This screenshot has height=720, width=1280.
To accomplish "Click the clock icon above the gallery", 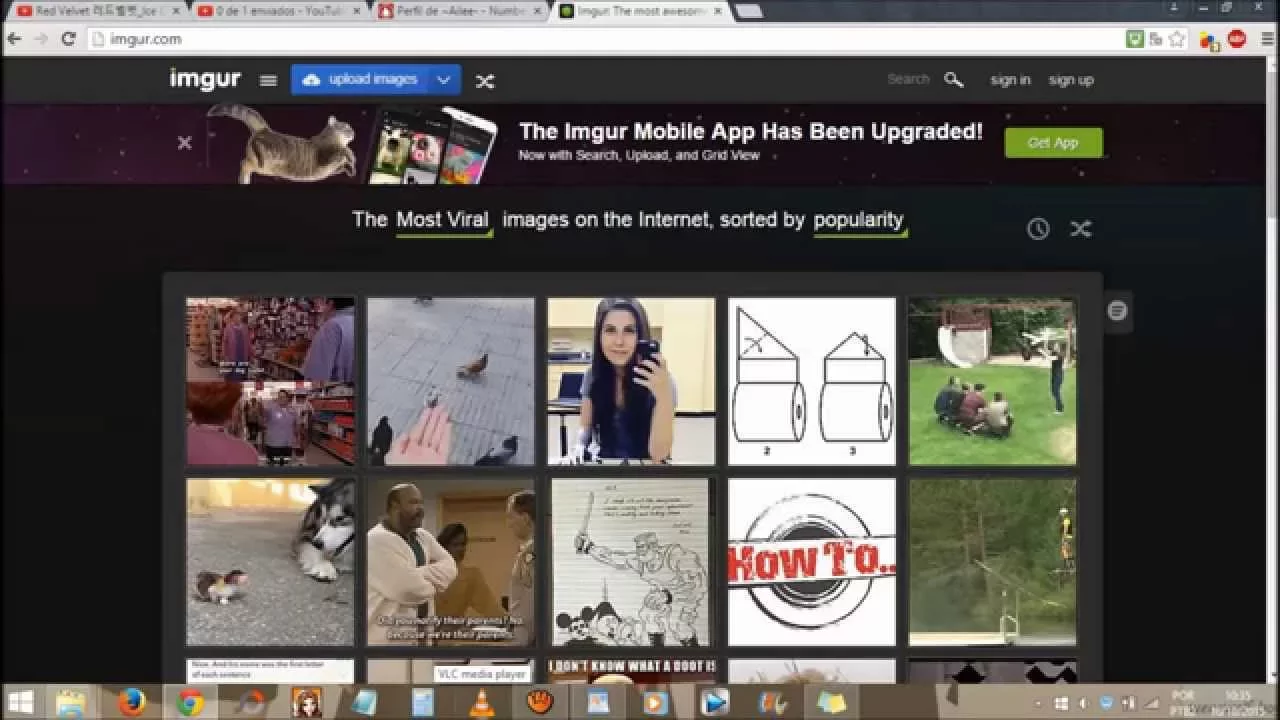I will 1038,229.
